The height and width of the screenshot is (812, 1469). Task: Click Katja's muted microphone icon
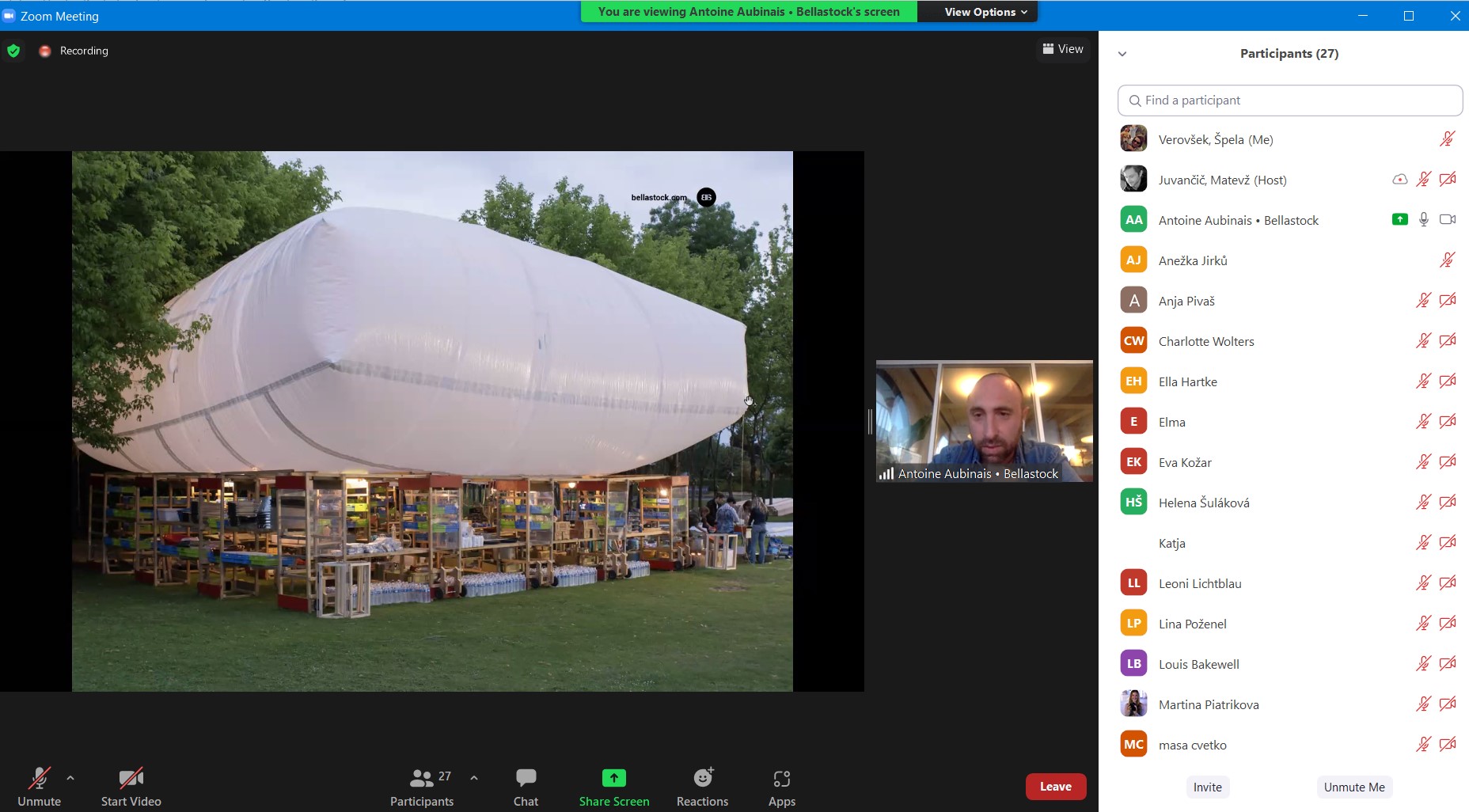[x=1423, y=542]
